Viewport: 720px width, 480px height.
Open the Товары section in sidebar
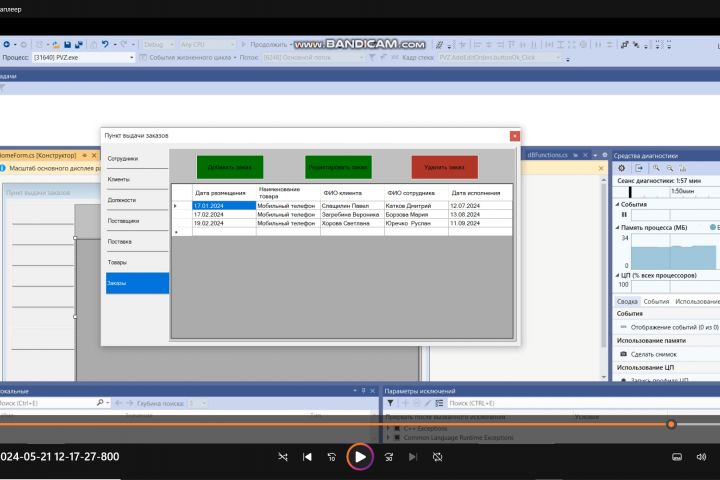137,262
